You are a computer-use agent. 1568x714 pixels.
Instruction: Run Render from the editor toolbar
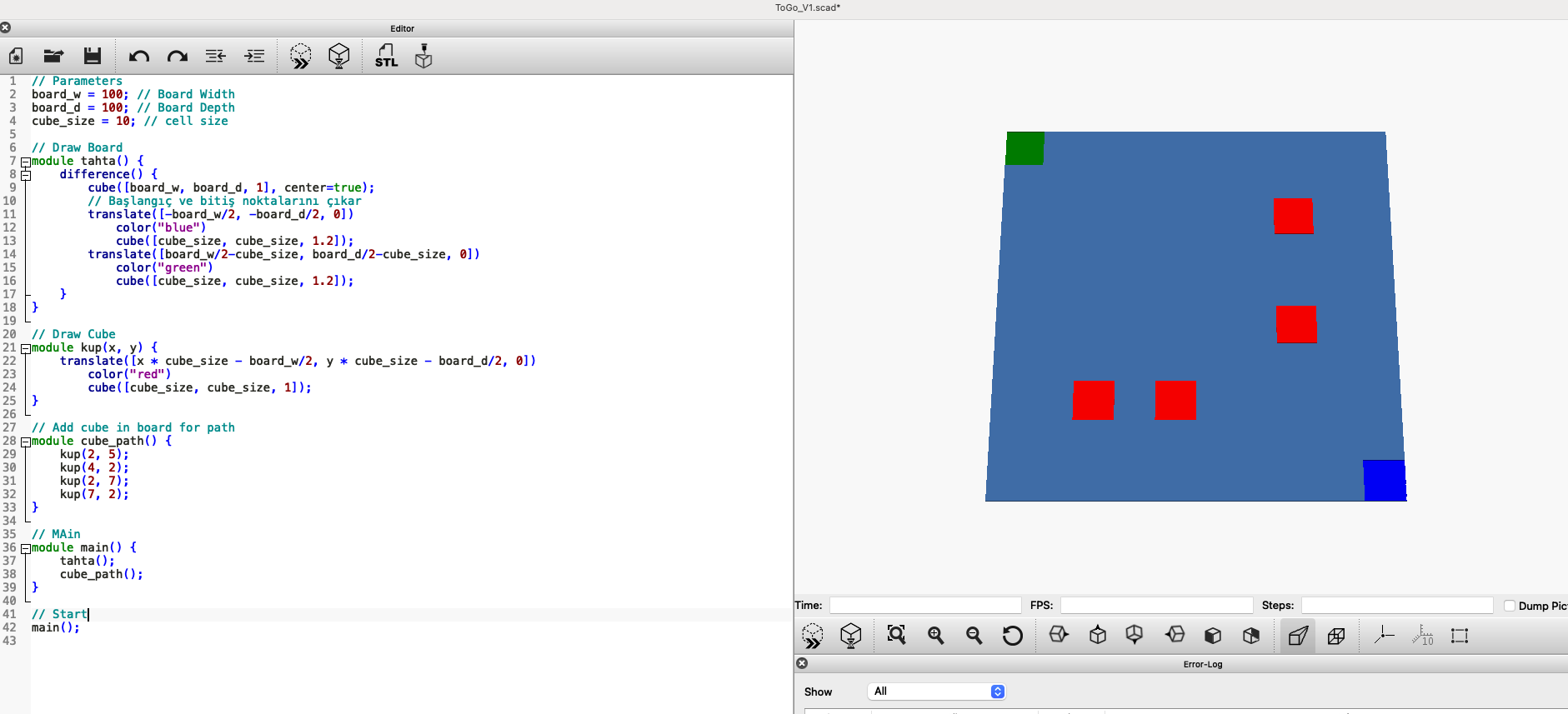(339, 56)
